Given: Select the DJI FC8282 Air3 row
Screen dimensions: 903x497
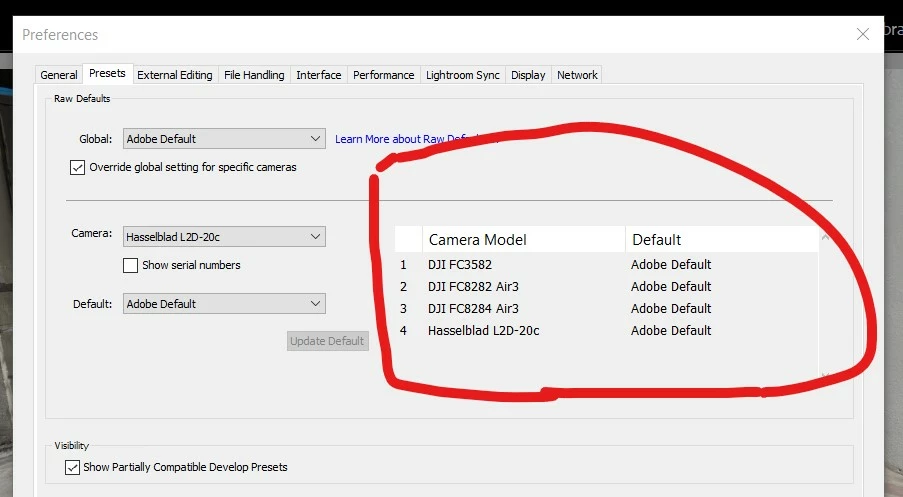Looking at the screenshot, I should pyautogui.click(x=606, y=287).
